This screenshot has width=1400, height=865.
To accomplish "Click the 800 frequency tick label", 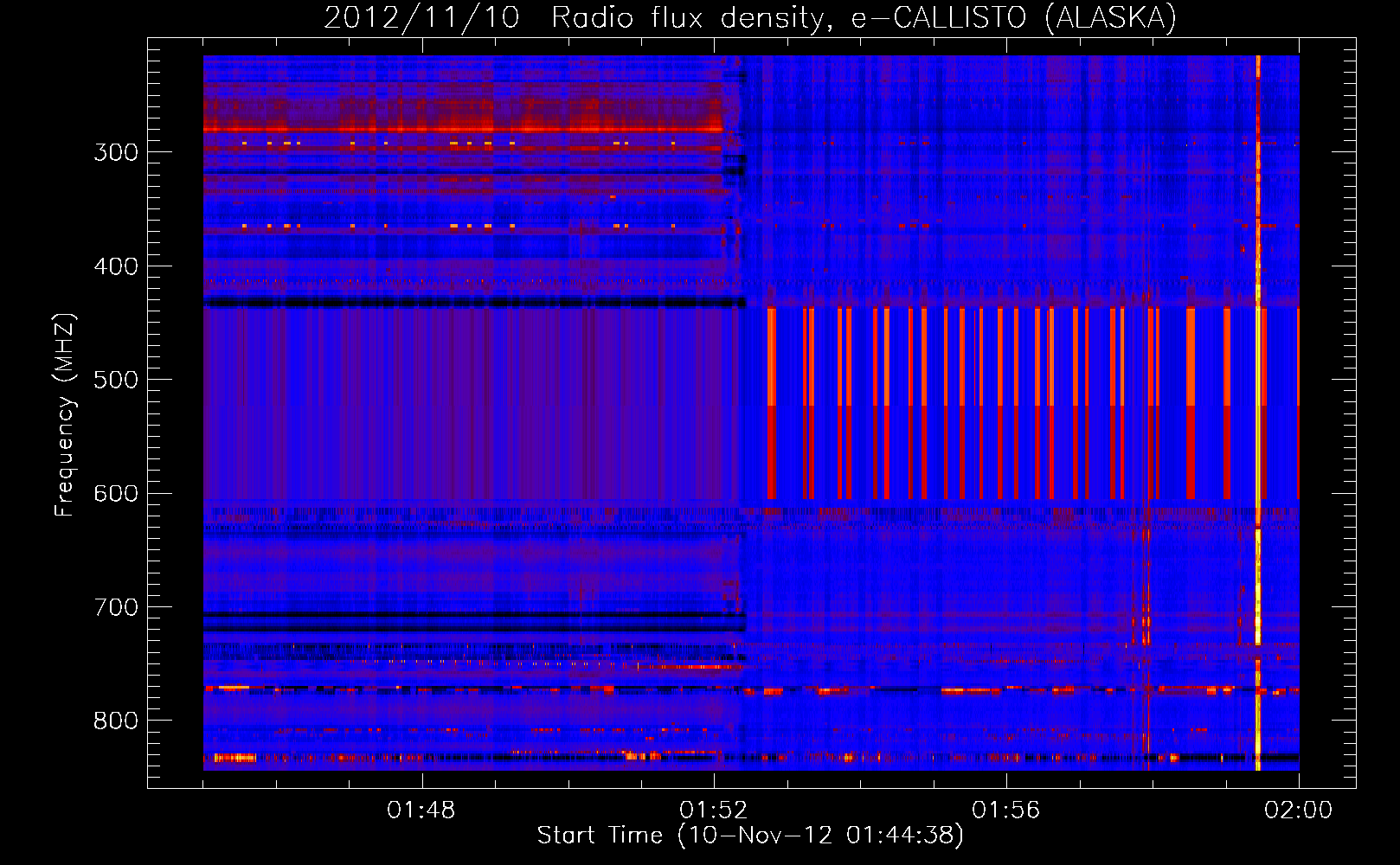I will (x=116, y=721).
